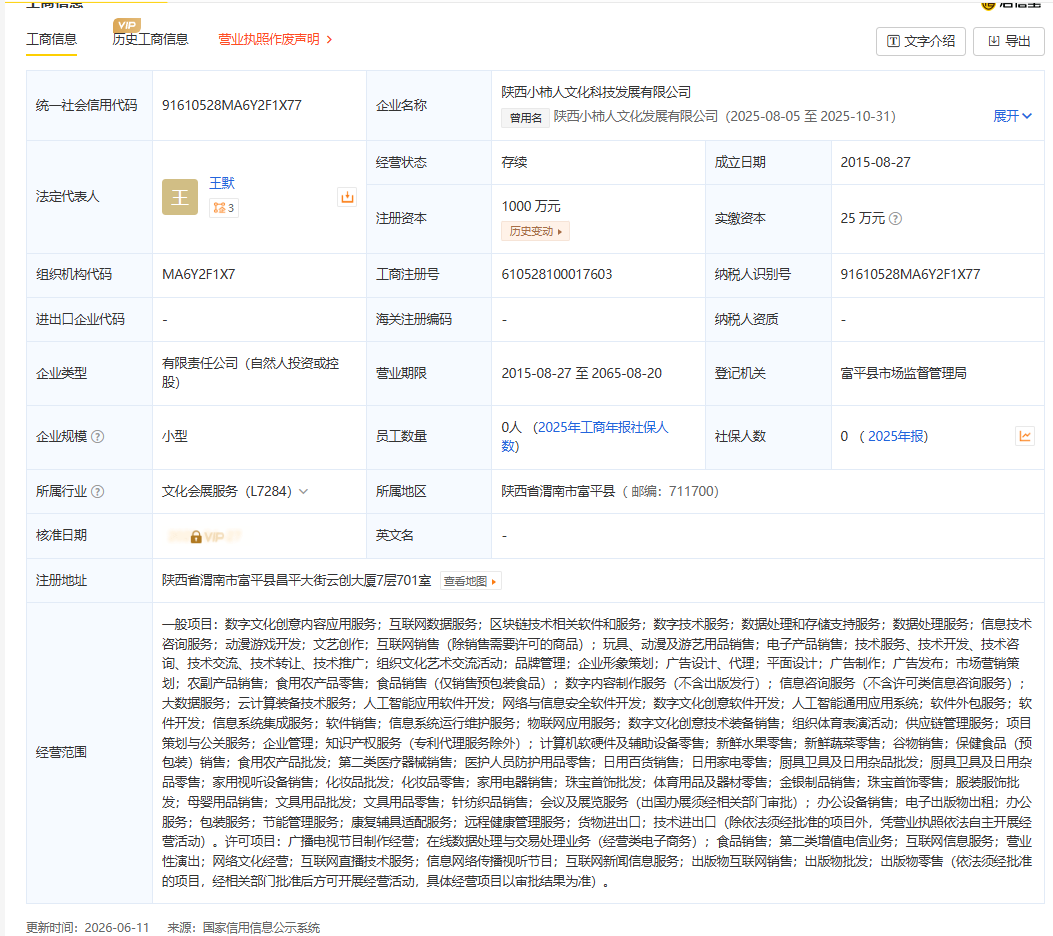Open legal representative 王默 profile link

pos(222,183)
